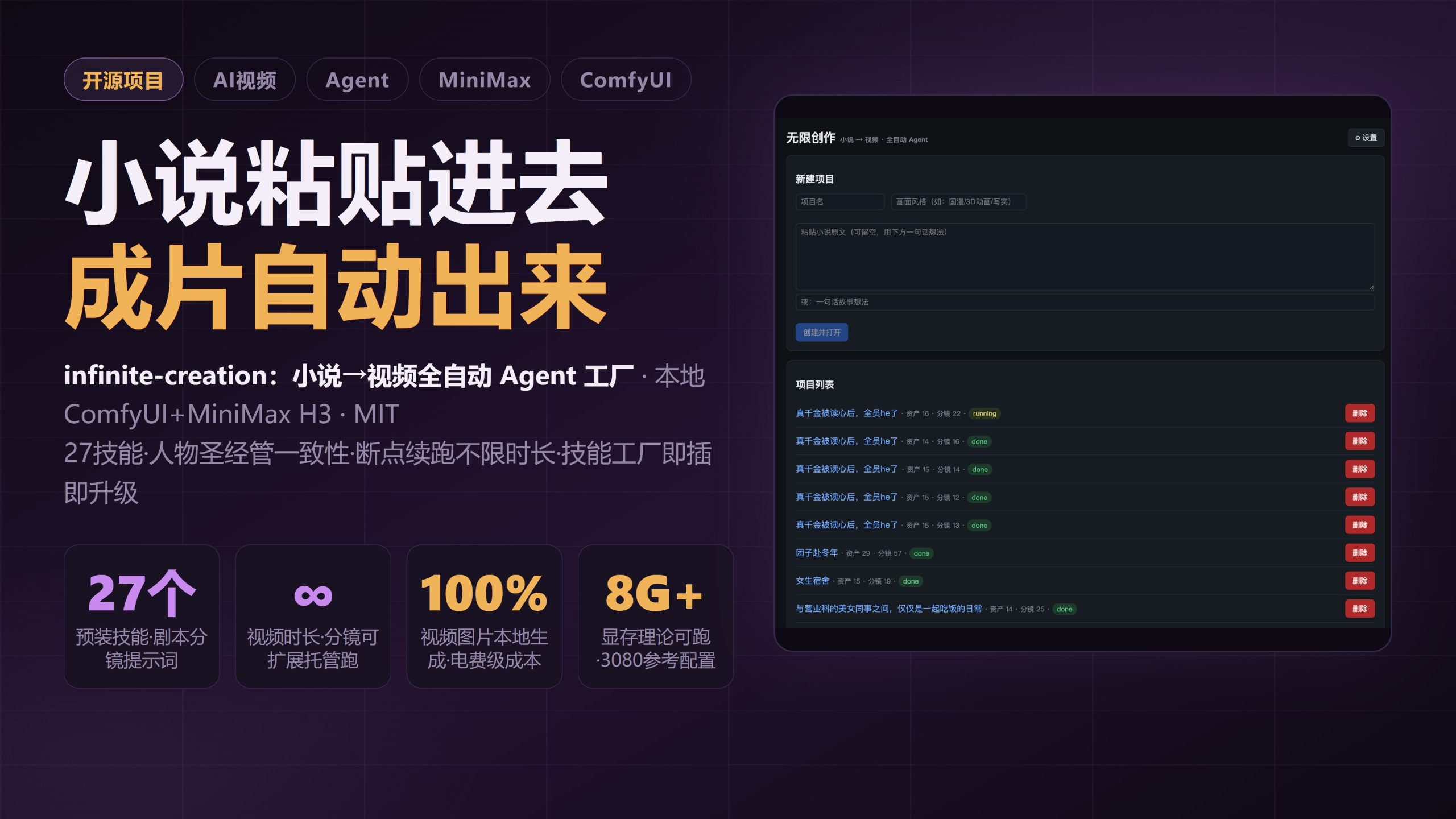The image size is (1456, 819).
Task: Click the 27个 预装技能 stat card
Action: coord(142,617)
